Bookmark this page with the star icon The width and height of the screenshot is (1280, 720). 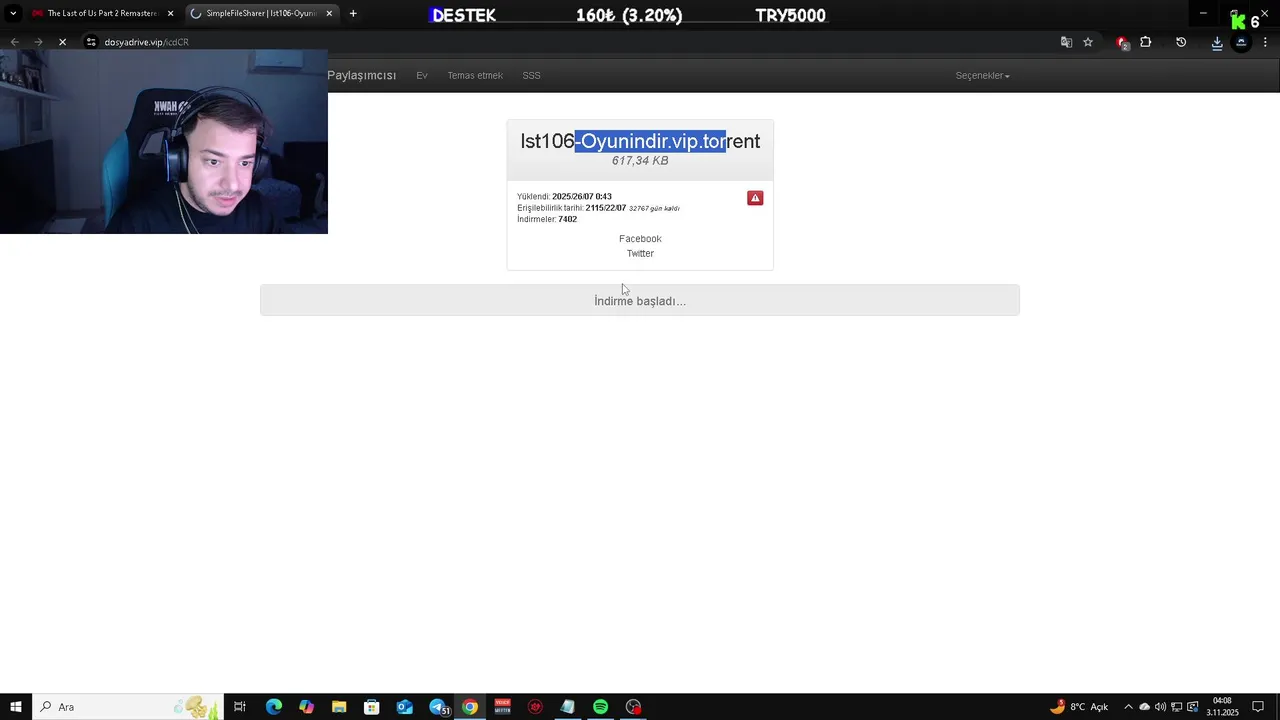click(1088, 42)
